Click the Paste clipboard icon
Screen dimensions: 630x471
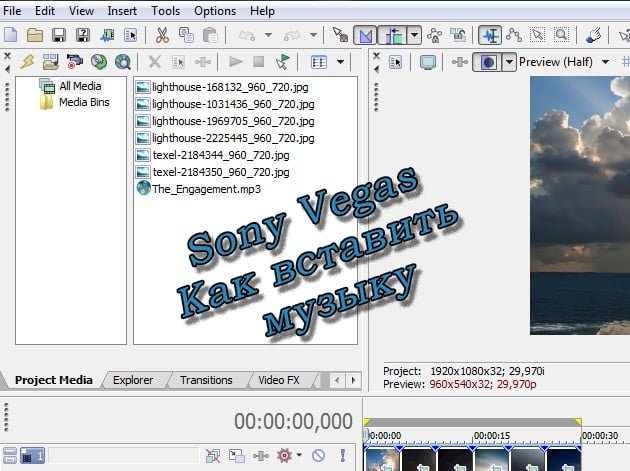210,35
